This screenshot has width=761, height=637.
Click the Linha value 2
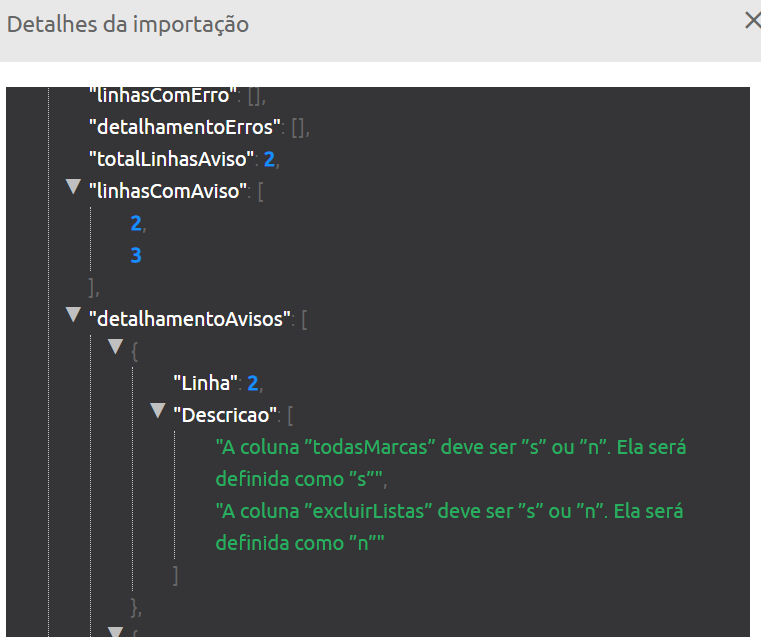click(x=253, y=384)
